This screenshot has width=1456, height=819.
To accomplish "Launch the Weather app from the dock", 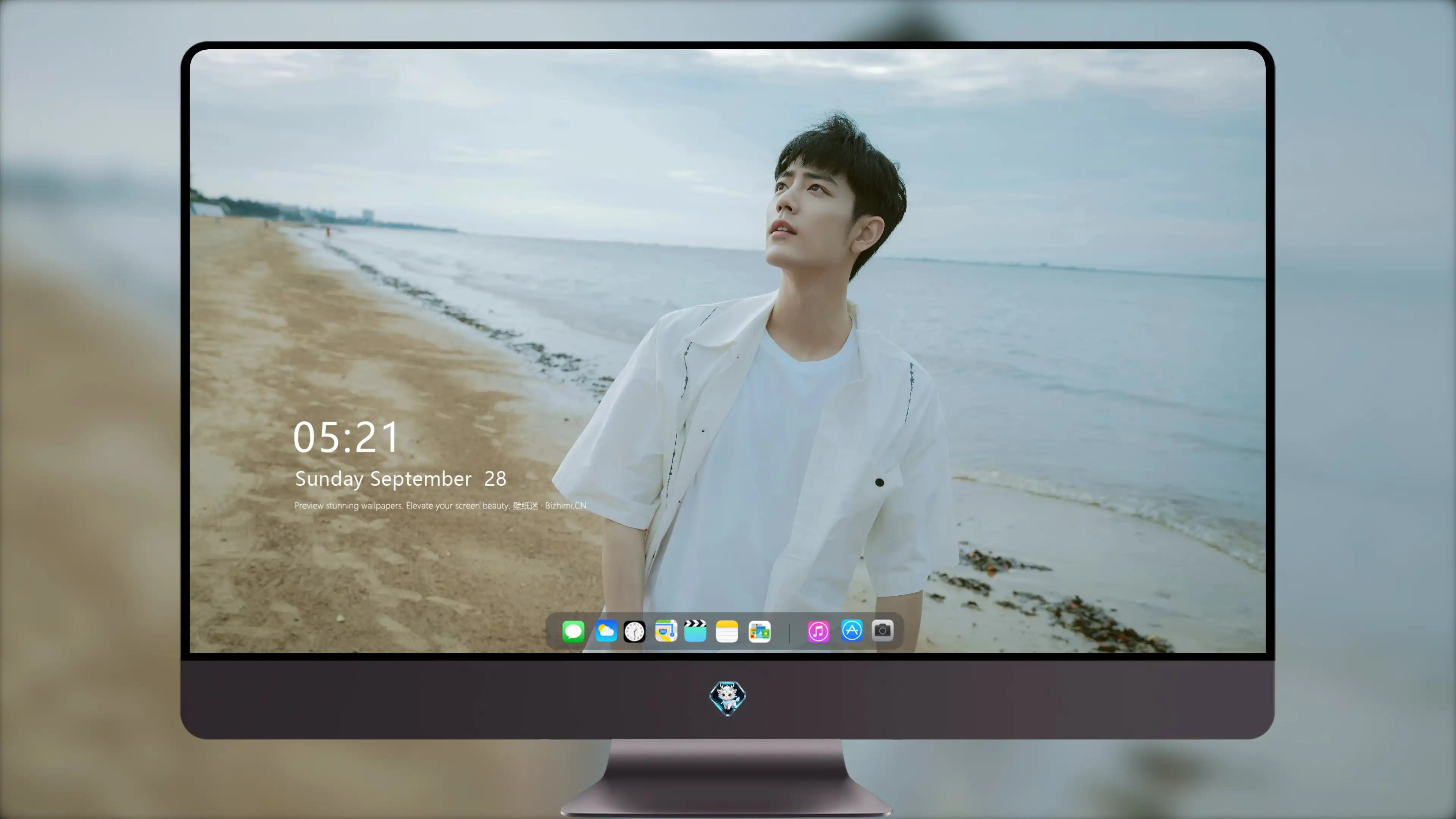I will point(606,631).
